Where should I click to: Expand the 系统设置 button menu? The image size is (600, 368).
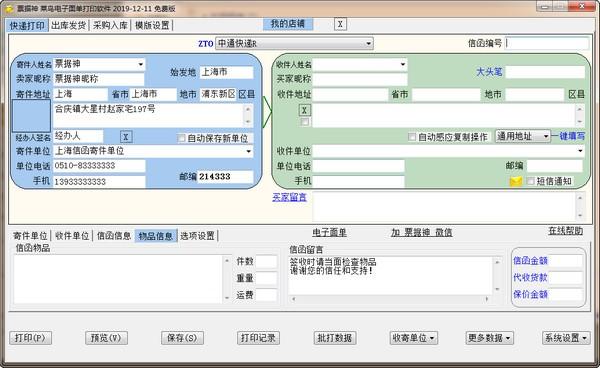pos(566,338)
